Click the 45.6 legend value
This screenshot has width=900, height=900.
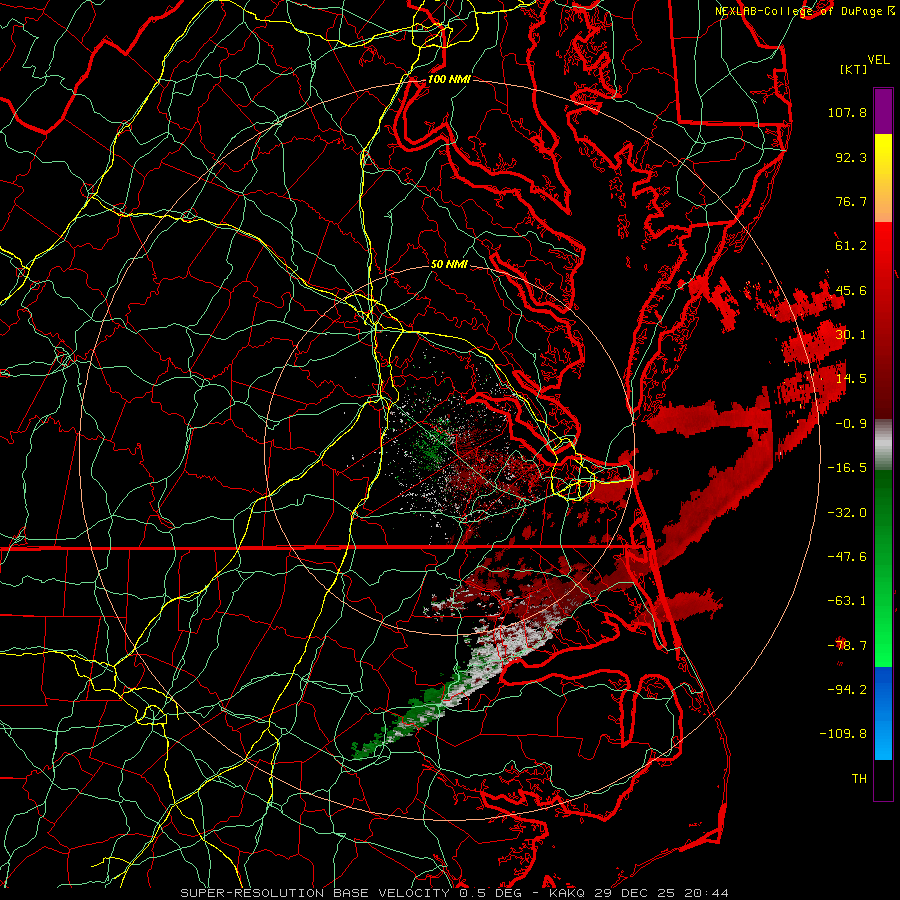(851, 290)
